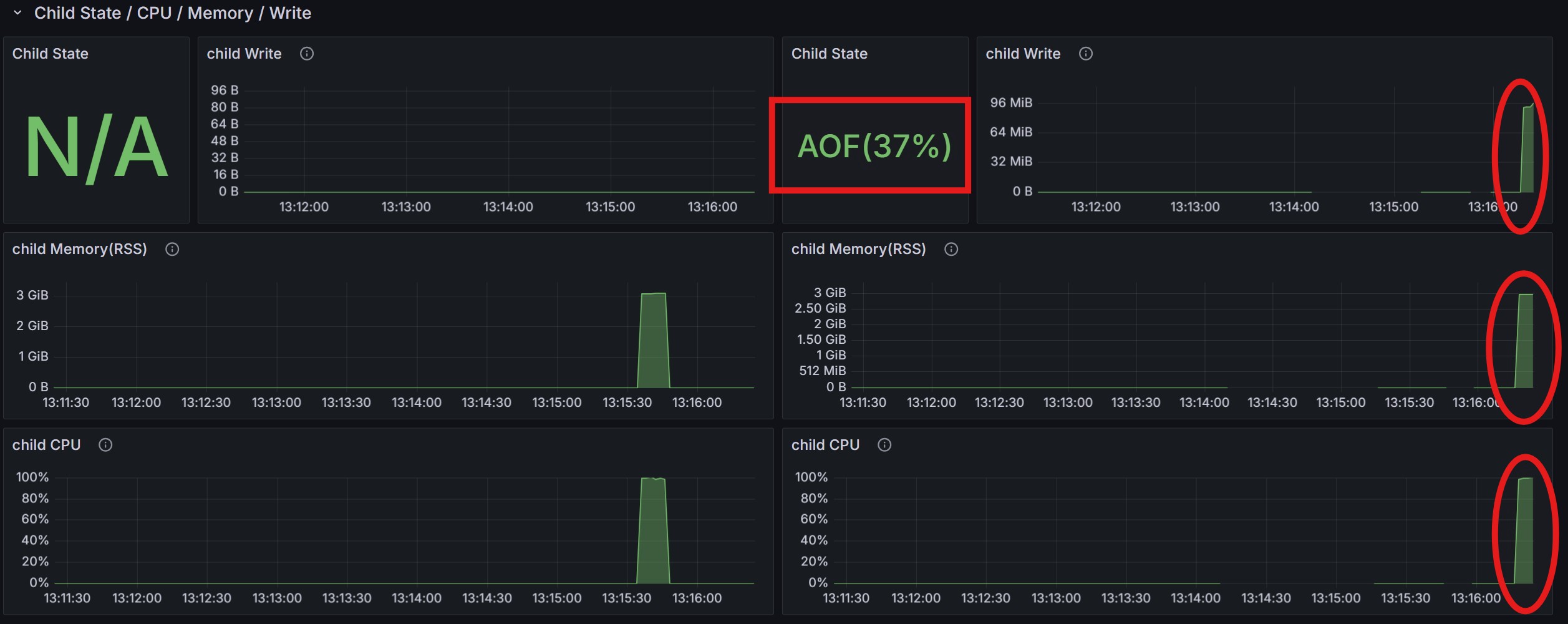
Task: Click the 2.50 GiB axis label in child Memory(RSS)
Action: (820, 308)
